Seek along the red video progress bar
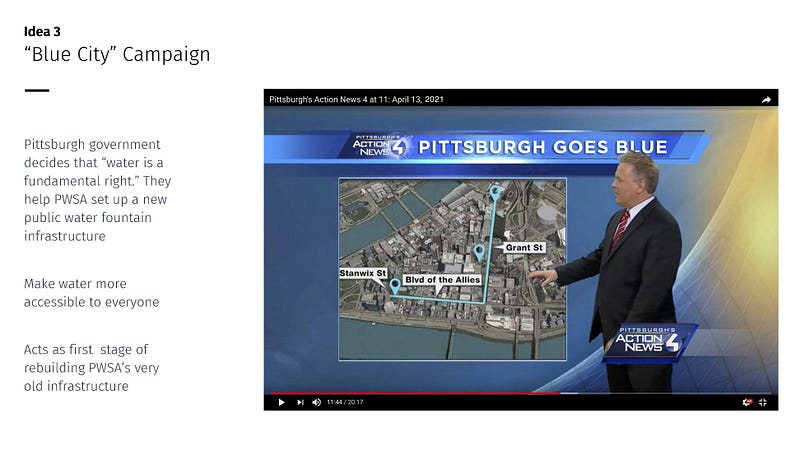The image size is (800, 450). tap(415, 393)
